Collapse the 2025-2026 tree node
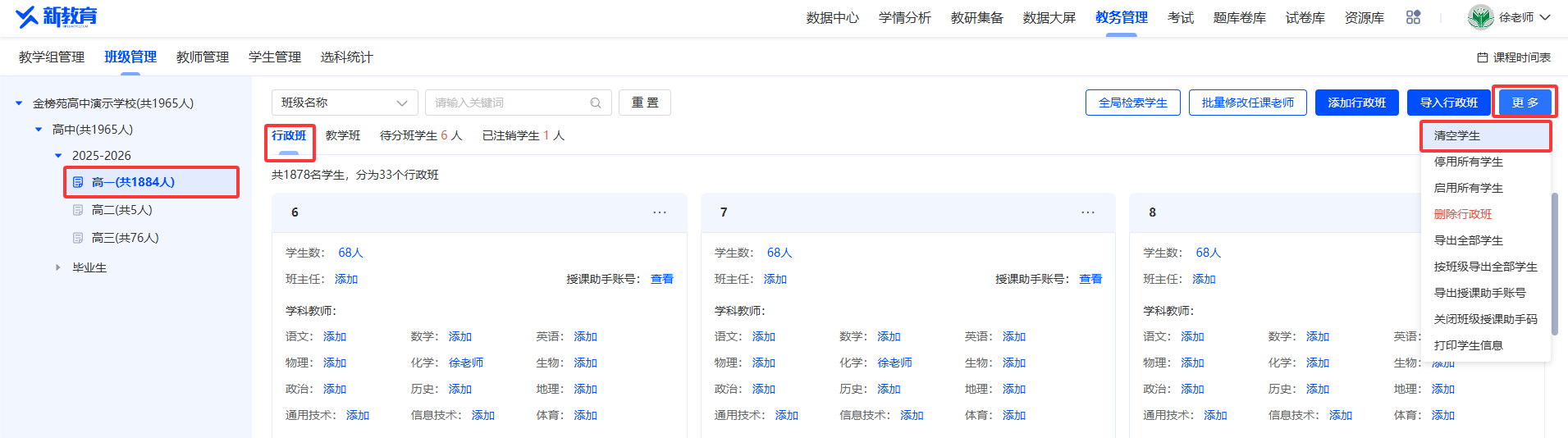 58,155
